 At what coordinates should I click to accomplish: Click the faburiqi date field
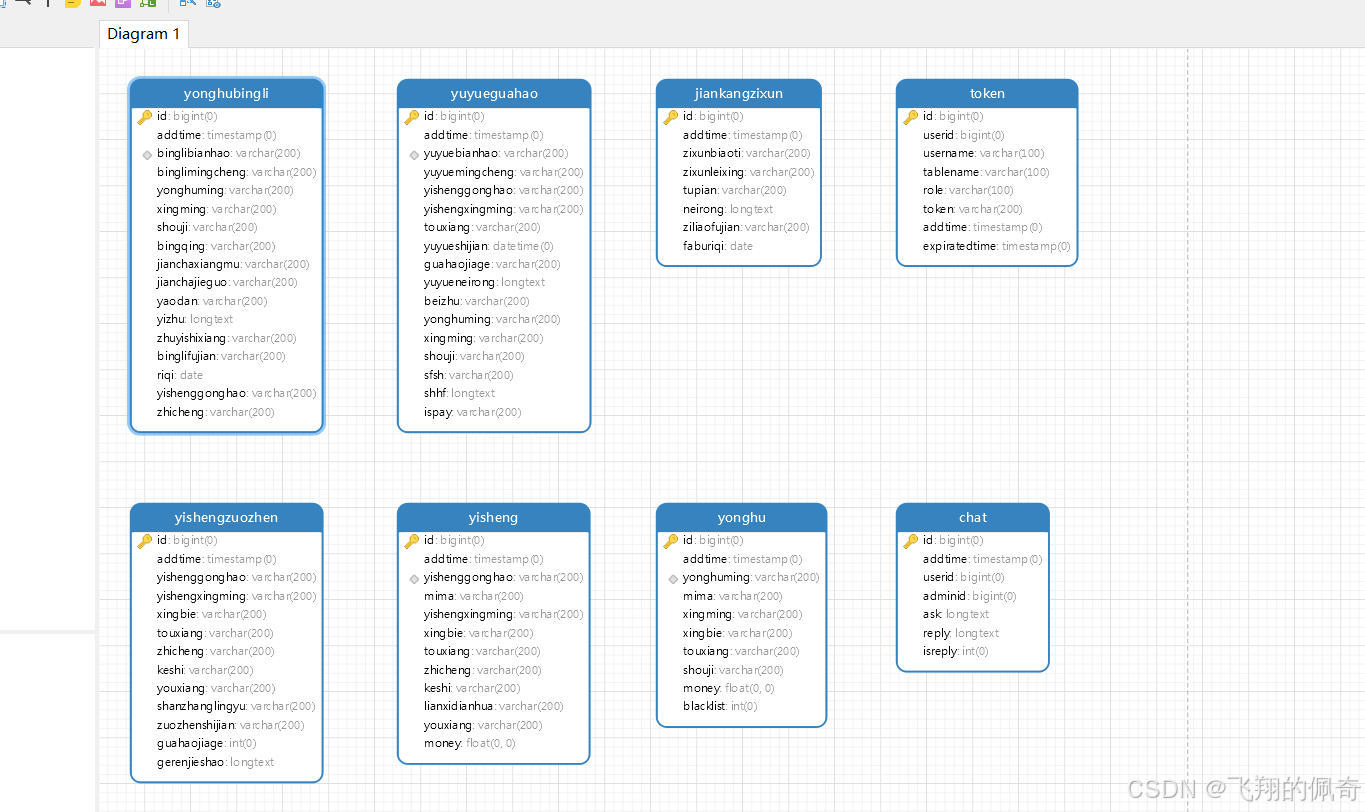coord(718,246)
